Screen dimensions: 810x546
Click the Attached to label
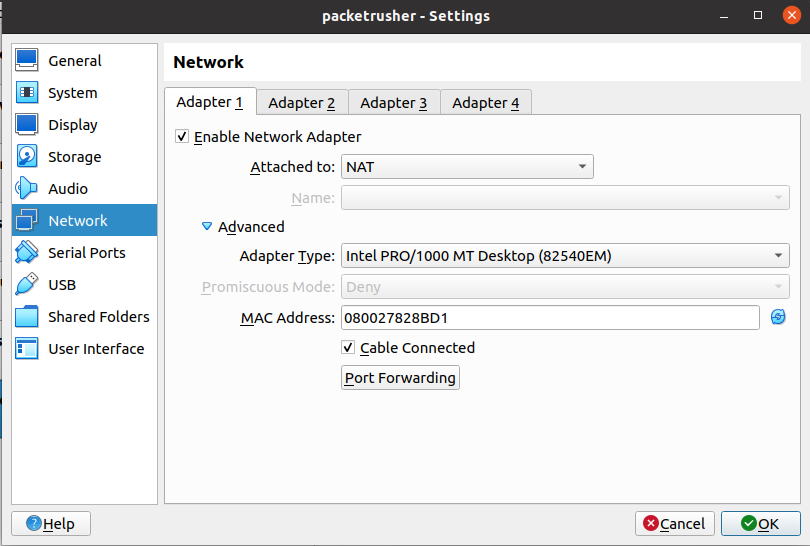point(293,167)
